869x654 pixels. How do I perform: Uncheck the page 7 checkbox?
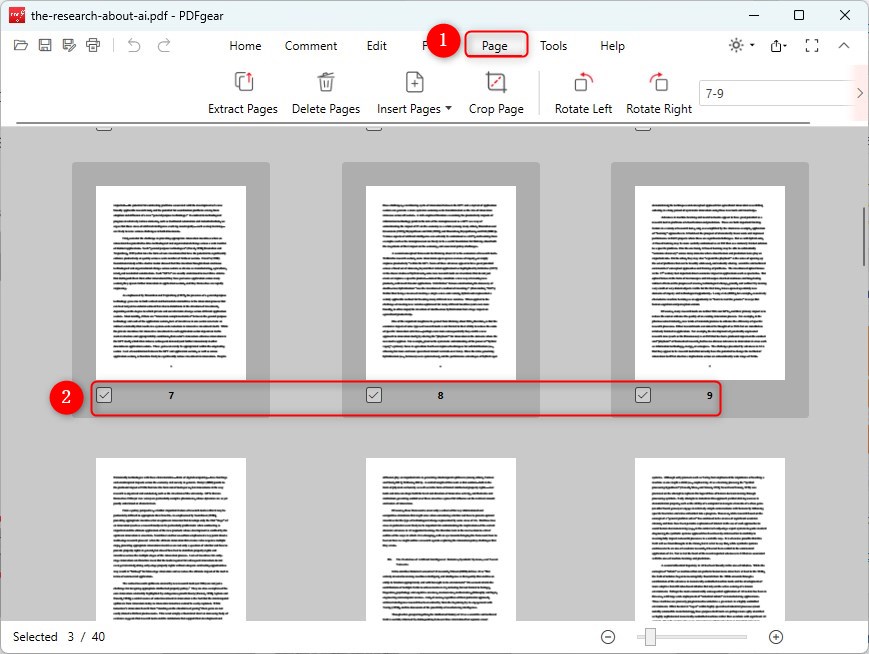(104, 396)
